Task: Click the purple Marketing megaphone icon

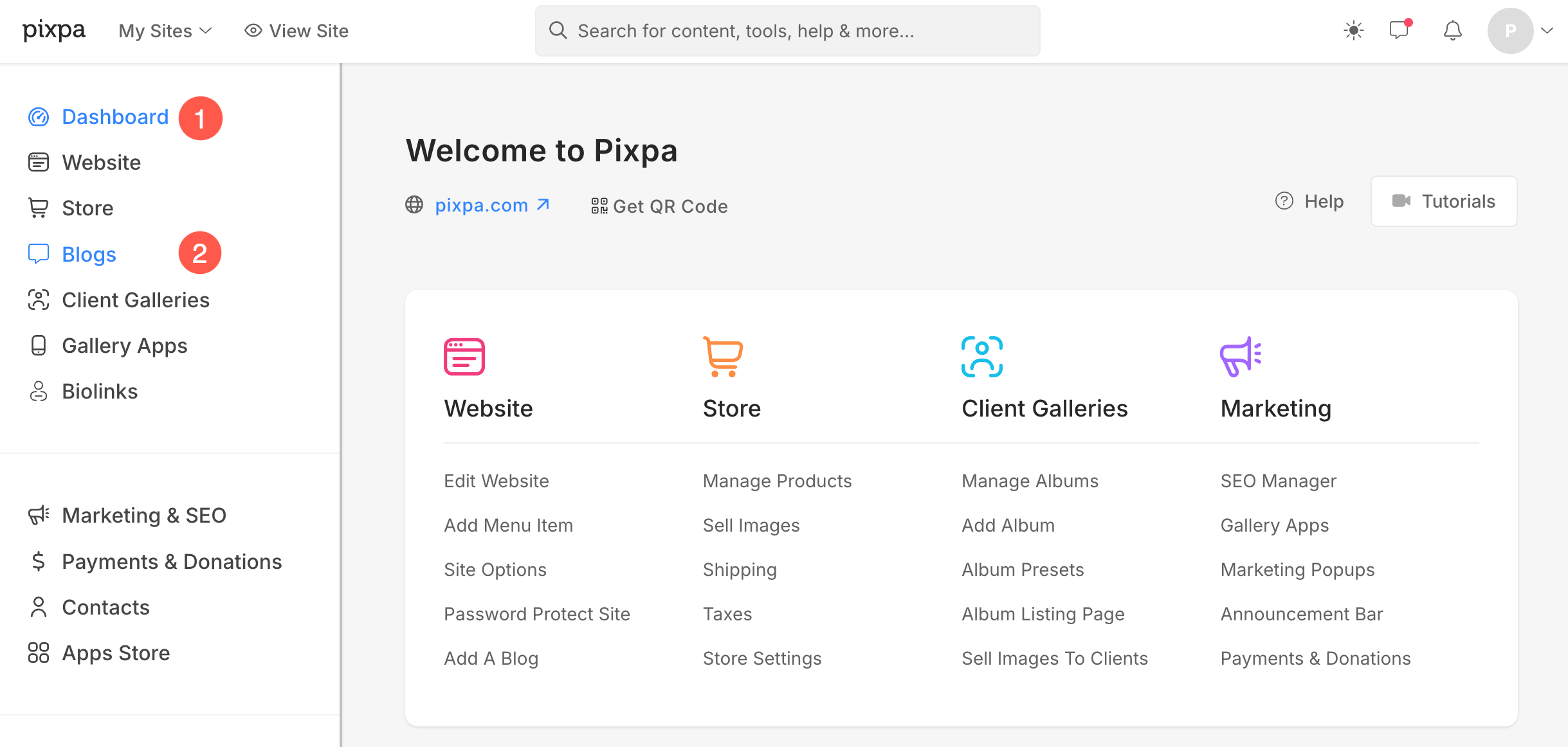Action: [1240, 356]
